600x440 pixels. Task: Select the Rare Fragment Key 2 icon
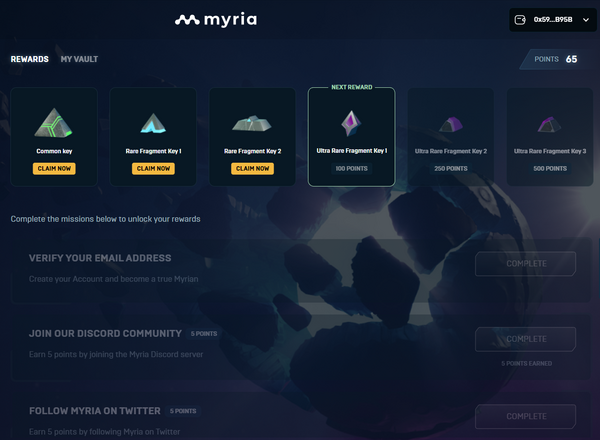pos(252,124)
